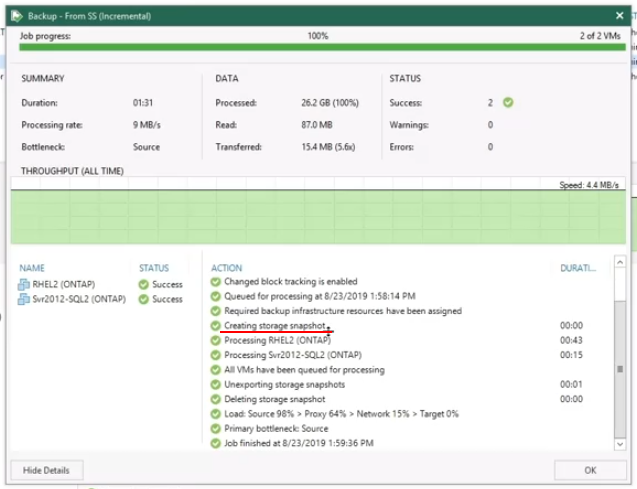This screenshot has width=637, height=489.
Task: Click the ACTION column header
Action: click(226, 268)
